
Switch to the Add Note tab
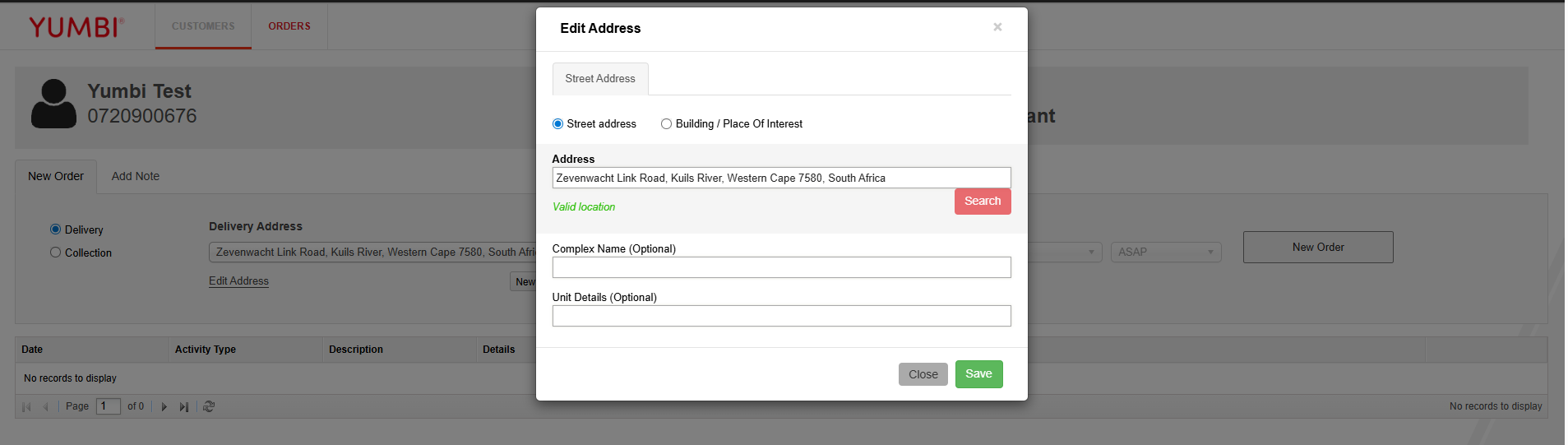click(136, 176)
